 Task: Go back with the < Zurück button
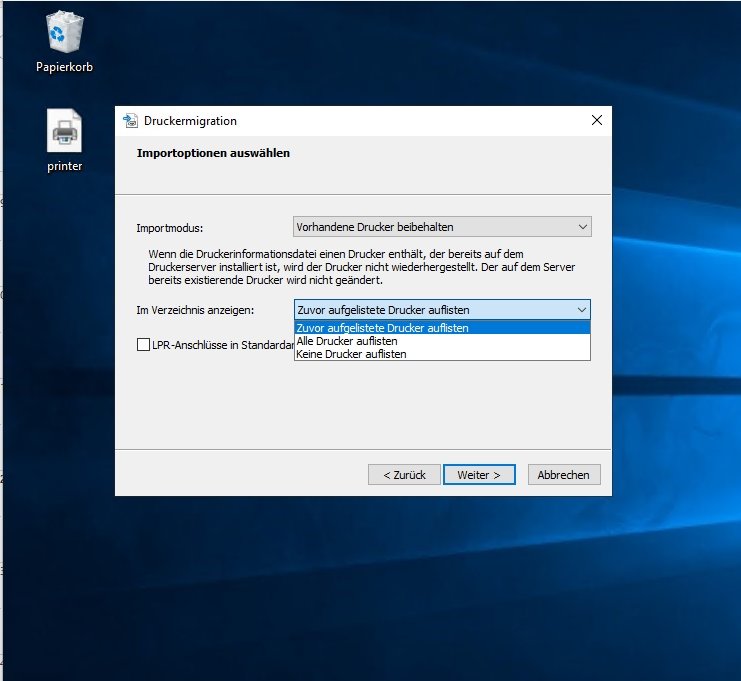coord(403,475)
